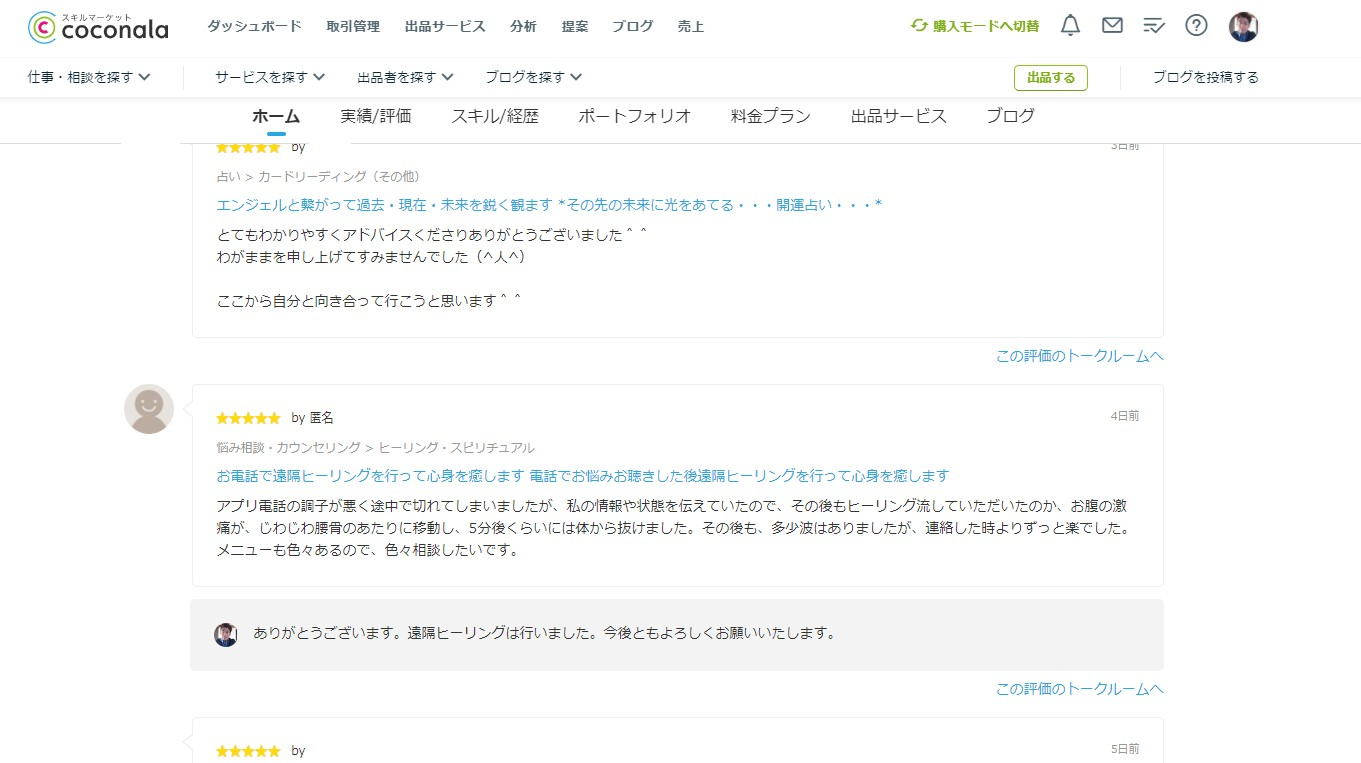Click the 4日前 timestamp

1125,416
